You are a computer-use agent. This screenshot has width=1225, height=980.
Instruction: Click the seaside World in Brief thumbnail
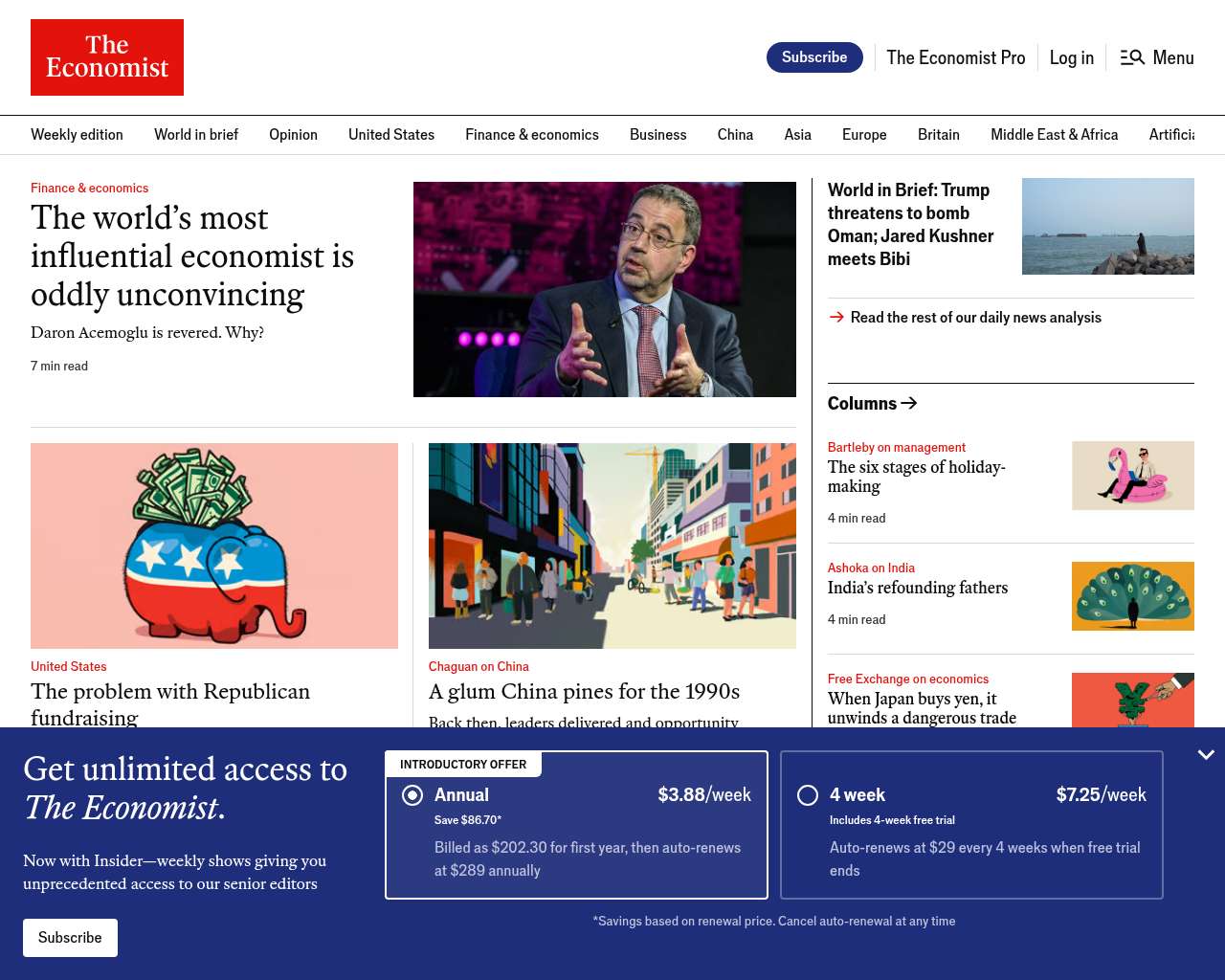pyautogui.click(x=1108, y=226)
